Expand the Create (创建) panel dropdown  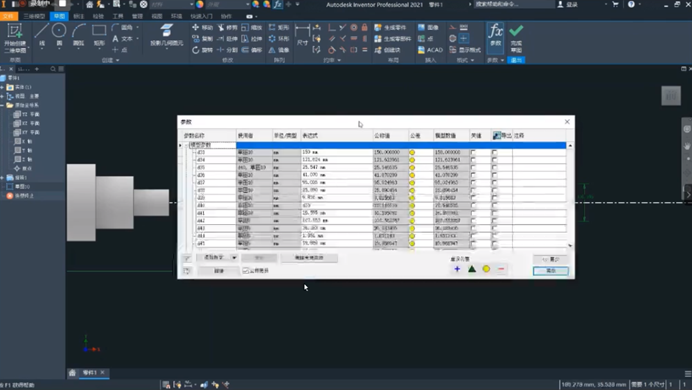point(117,60)
